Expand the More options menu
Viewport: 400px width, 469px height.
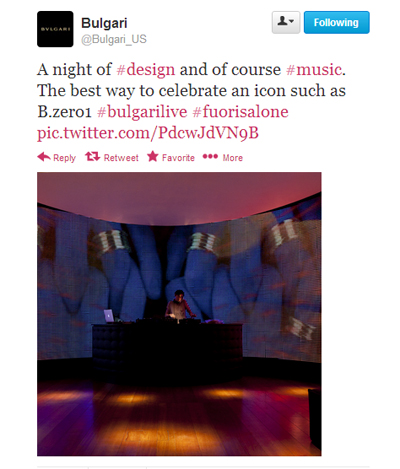(x=233, y=158)
